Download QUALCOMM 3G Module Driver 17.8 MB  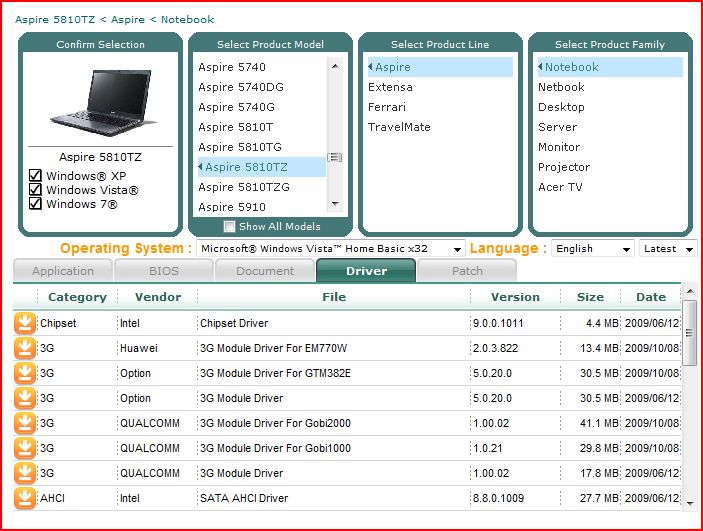click(x=25, y=473)
